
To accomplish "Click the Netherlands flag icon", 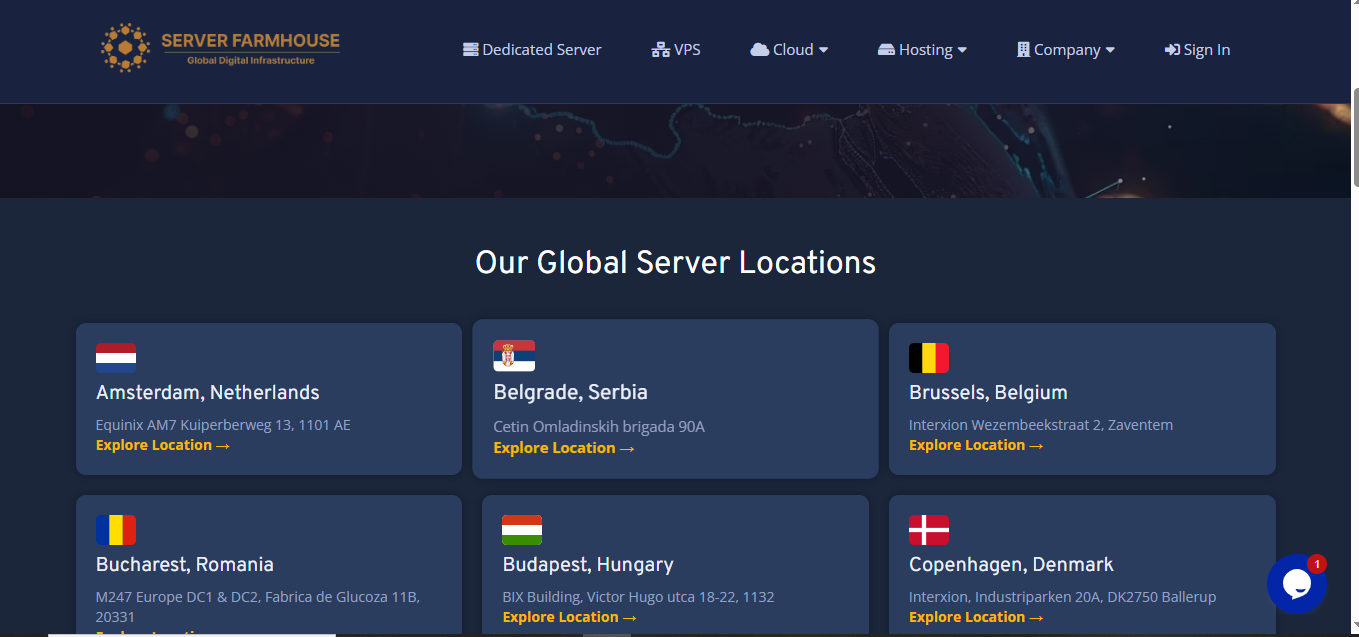I will pos(116,358).
